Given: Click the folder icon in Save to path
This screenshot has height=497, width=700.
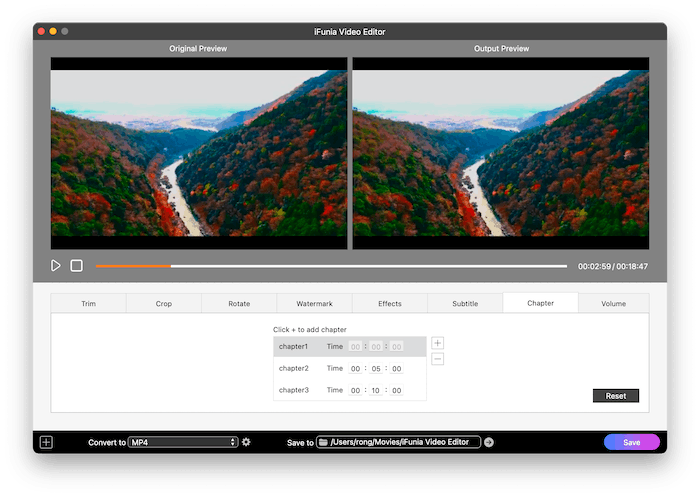Looking at the screenshot, I should tap(324, 442).
